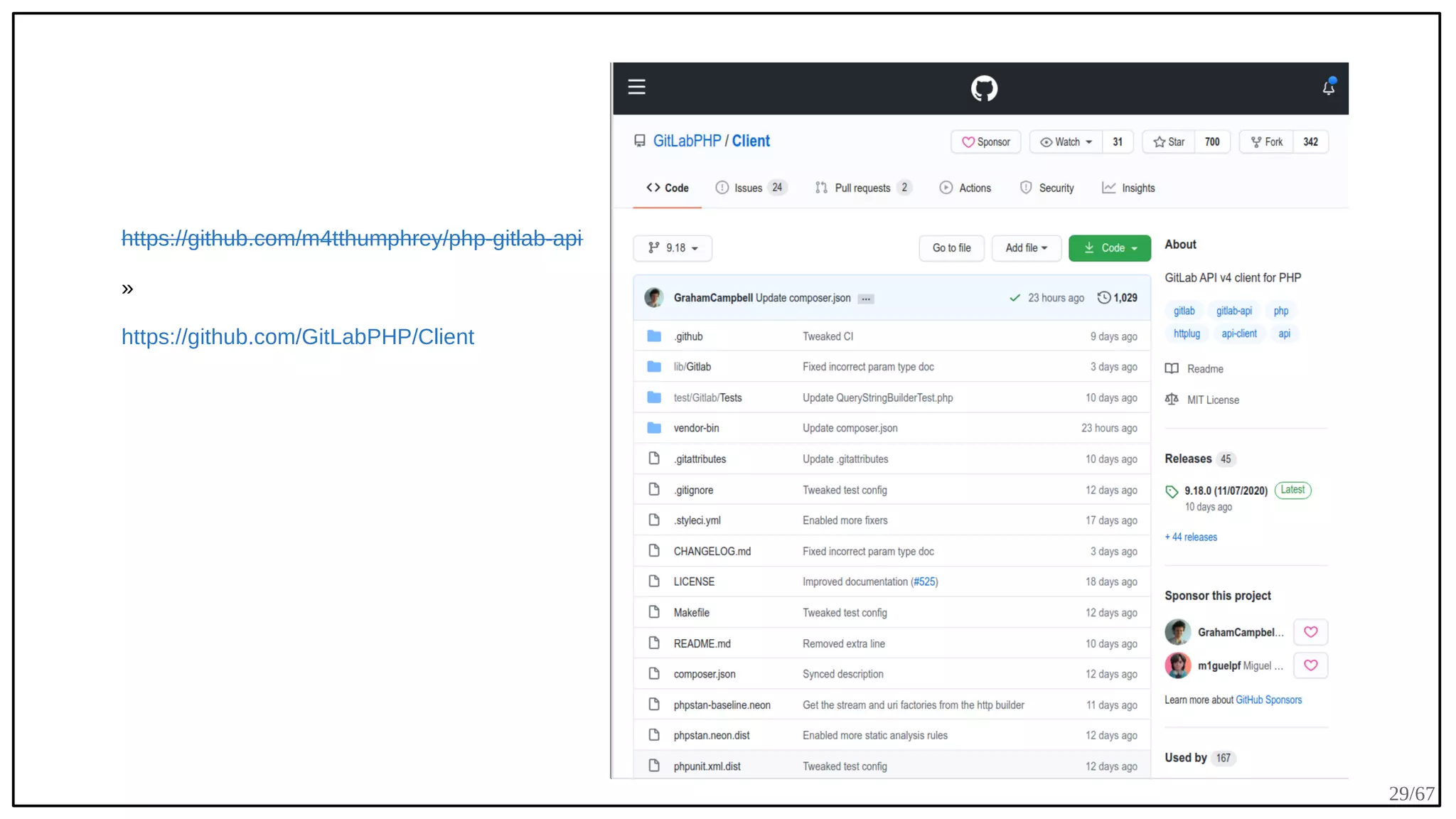Click the Latest release badge
The image size is (1456, 819).
(1292, 490)
